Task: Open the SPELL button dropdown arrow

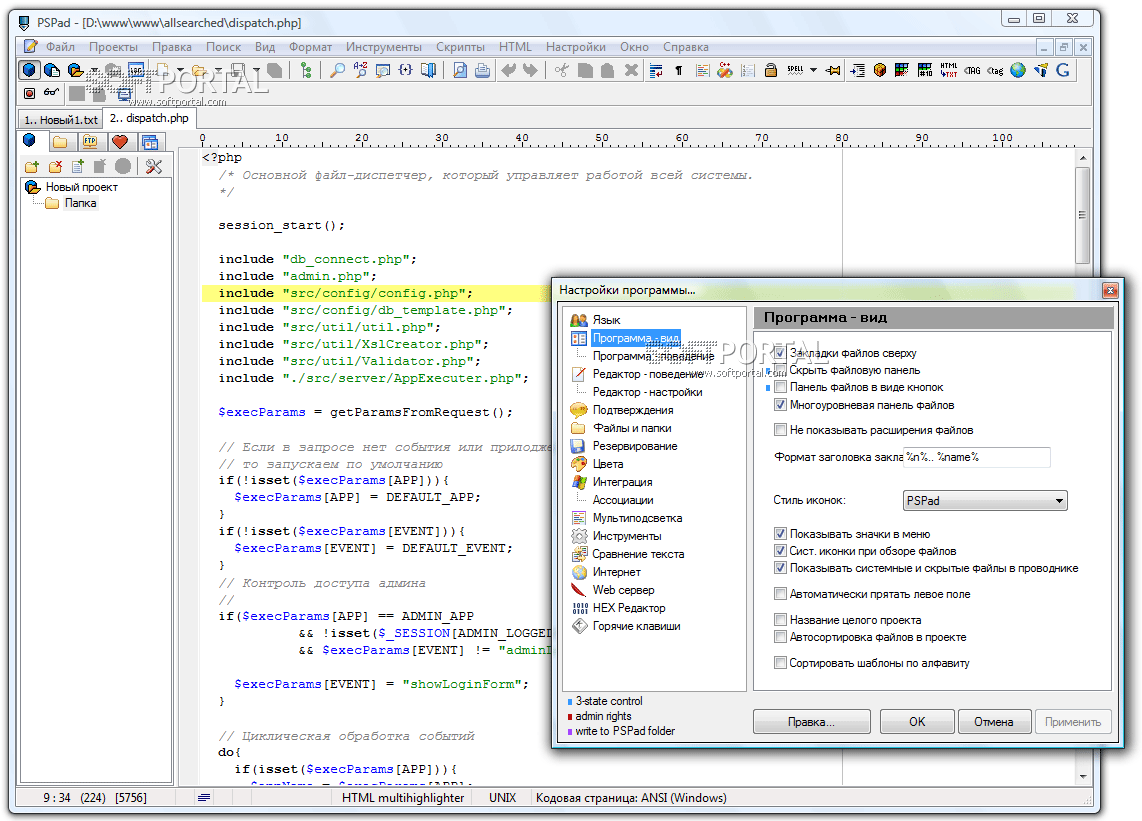Action: [x=814, y=70]
